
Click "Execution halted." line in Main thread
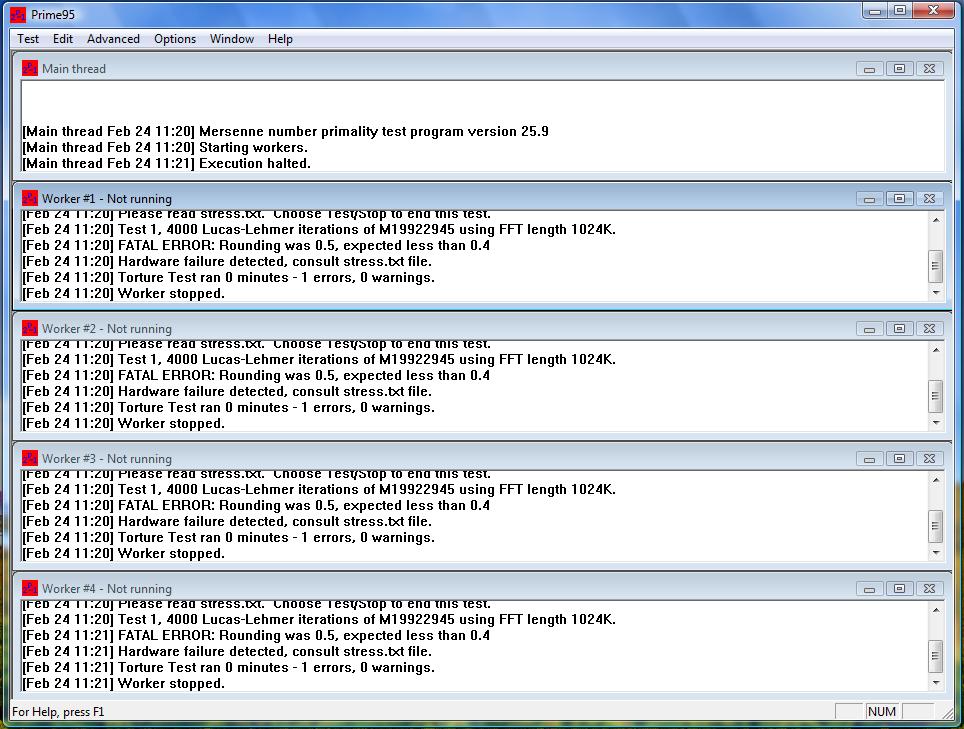[x=167, y=164]
